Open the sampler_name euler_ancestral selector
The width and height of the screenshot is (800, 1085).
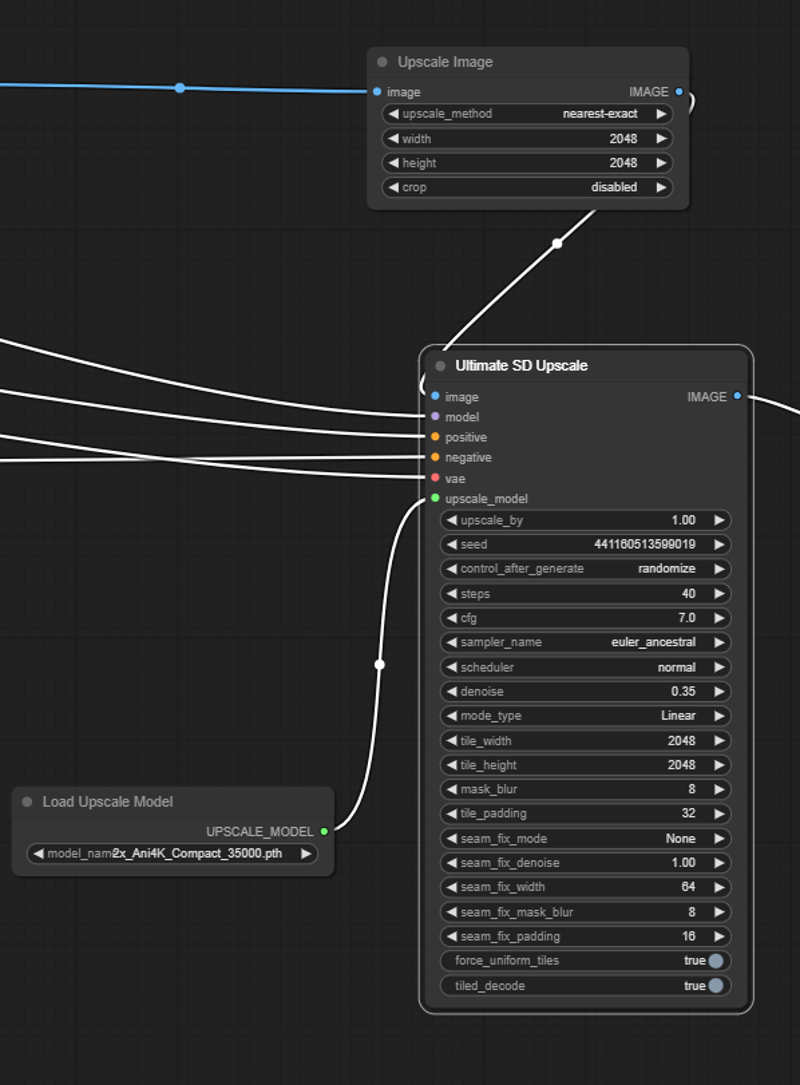click(x=585, y=642)
